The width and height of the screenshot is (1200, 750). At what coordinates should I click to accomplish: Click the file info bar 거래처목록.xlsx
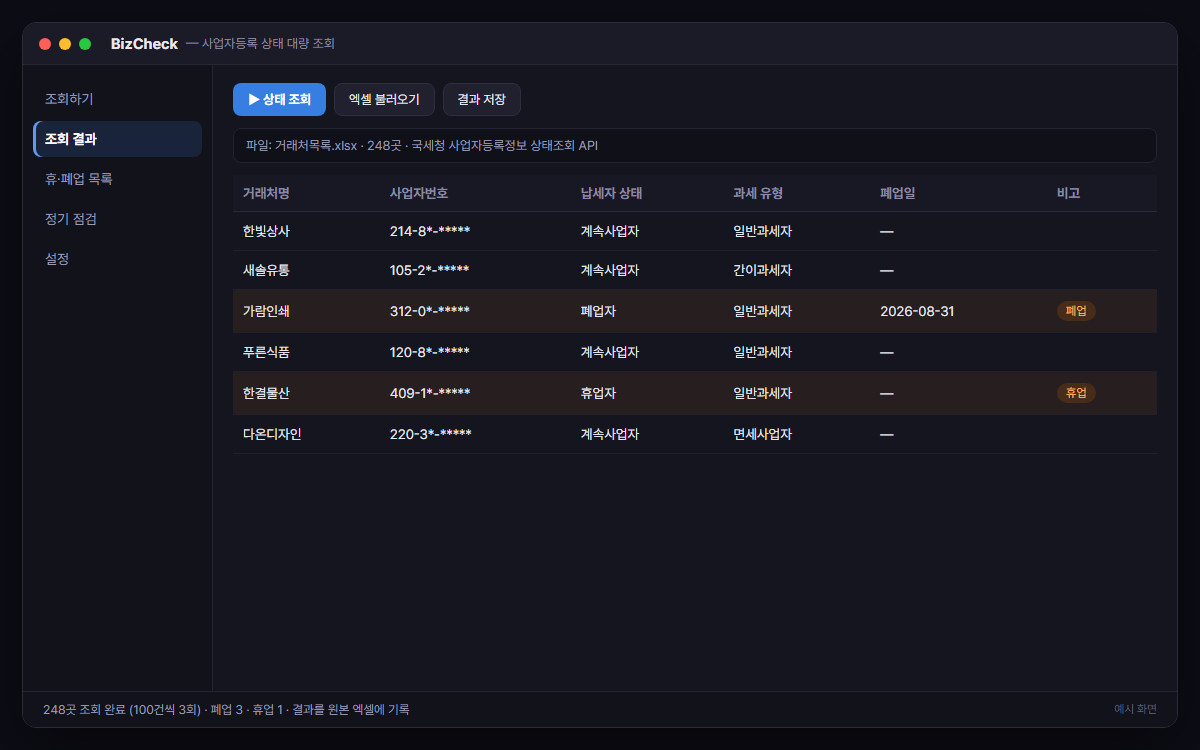click(694, 145)
